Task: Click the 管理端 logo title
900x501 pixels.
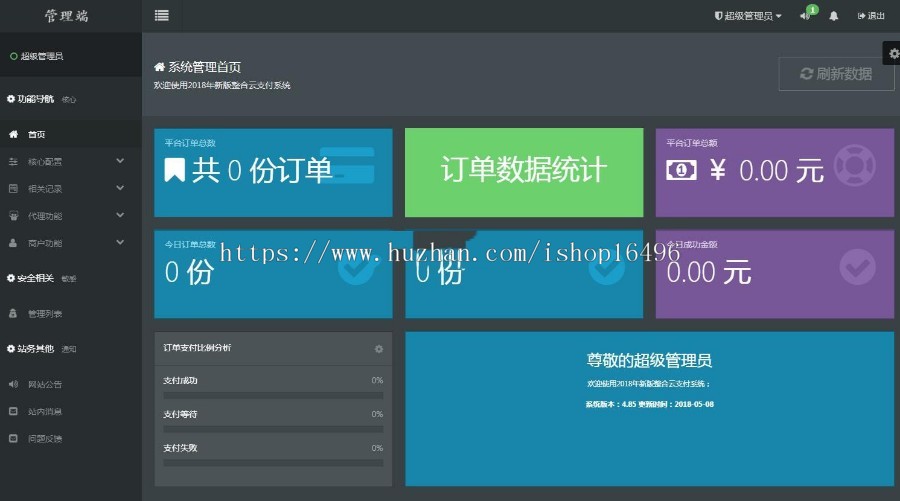Action: pos(67,16)
